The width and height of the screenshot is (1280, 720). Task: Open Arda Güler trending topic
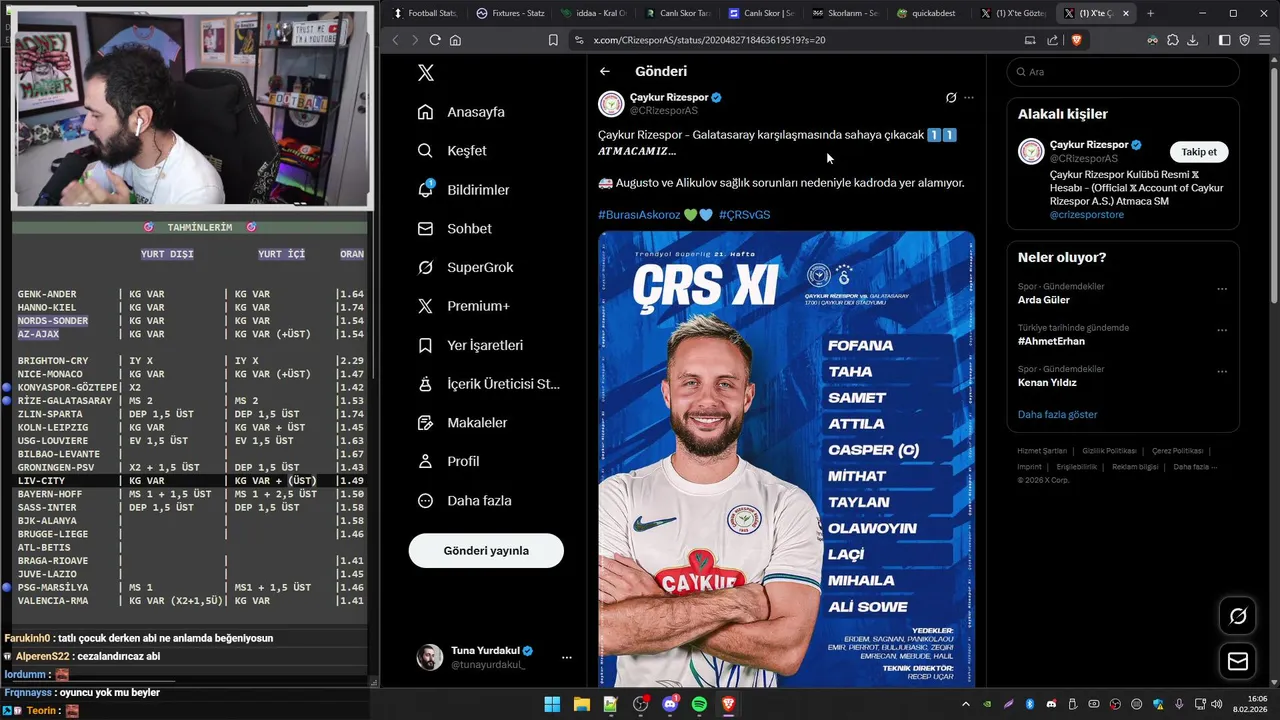[1044, 300]
